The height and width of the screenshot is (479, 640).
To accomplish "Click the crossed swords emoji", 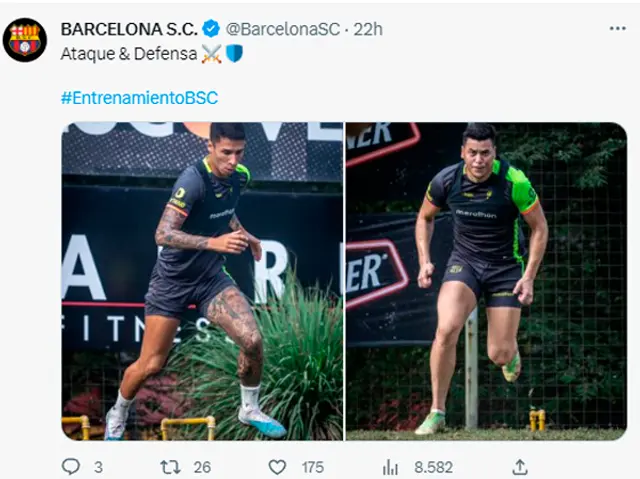I will click(x=211, y=54).
